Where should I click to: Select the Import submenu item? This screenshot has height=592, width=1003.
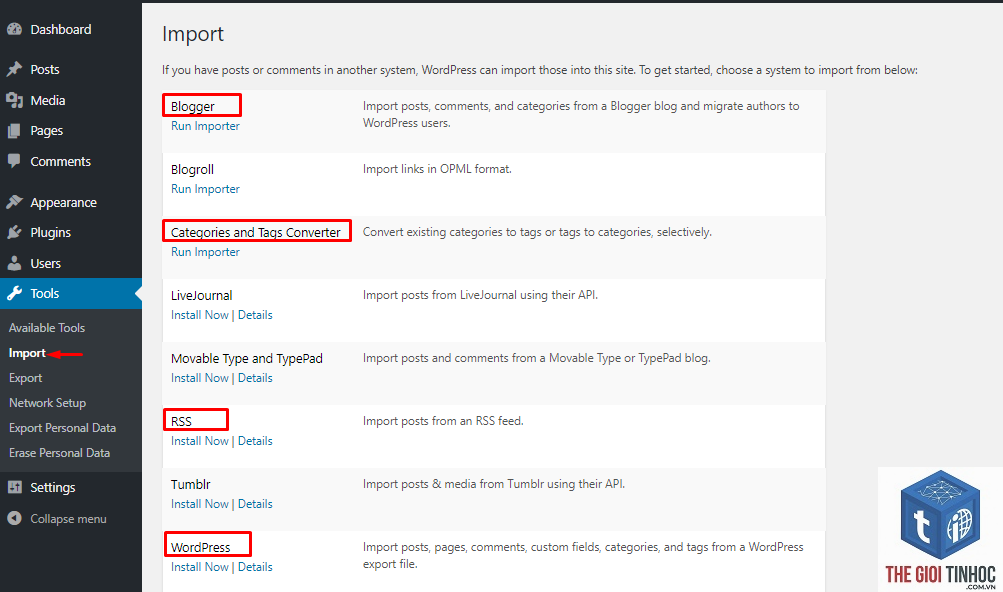click(27, 353)
